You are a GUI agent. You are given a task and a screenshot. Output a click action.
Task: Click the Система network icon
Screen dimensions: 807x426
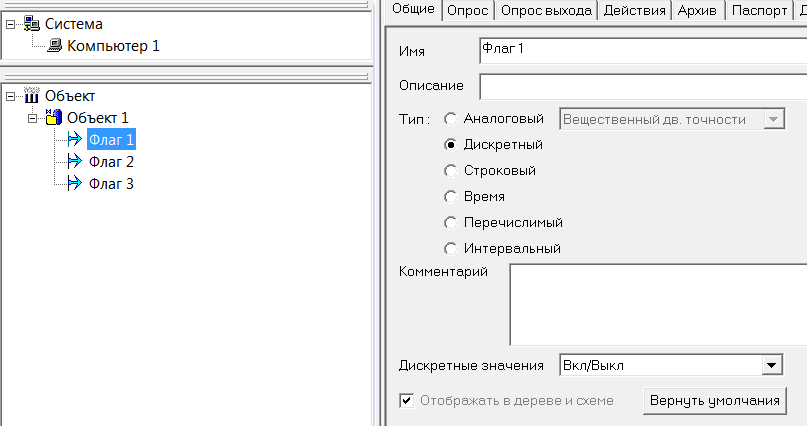(x=32, y=24)
